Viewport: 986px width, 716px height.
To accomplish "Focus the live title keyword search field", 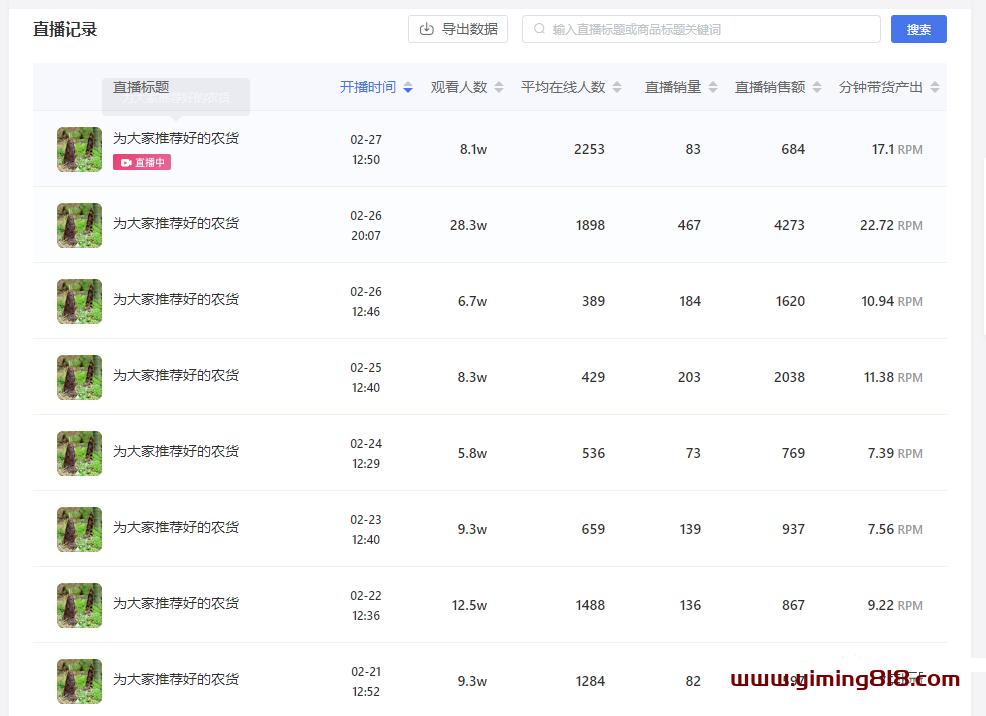I will tap(710, 29).
